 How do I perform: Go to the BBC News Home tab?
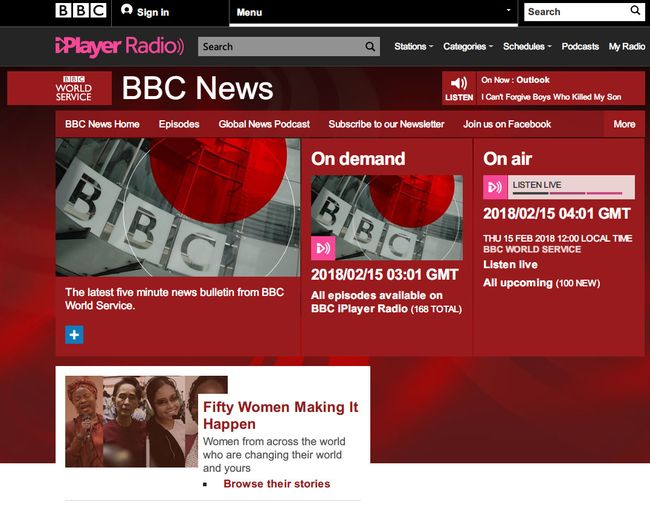[102, 124]
